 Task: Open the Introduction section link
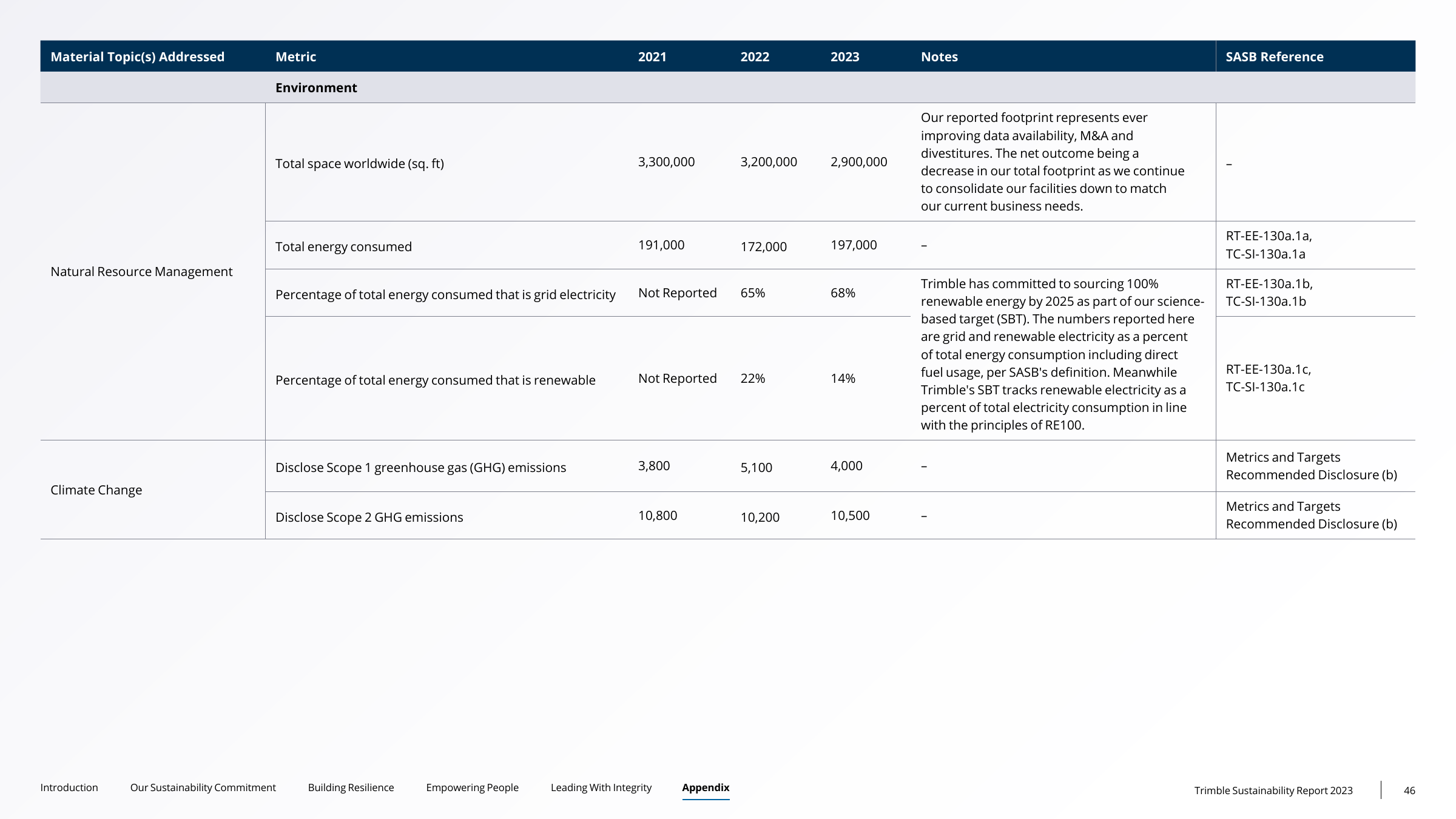(69, 787)
